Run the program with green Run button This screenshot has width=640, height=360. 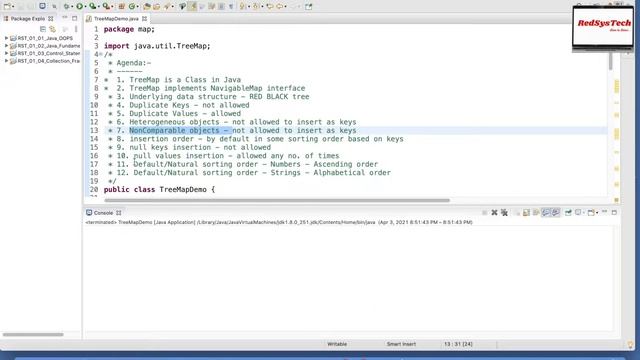[x=80, y=6]
